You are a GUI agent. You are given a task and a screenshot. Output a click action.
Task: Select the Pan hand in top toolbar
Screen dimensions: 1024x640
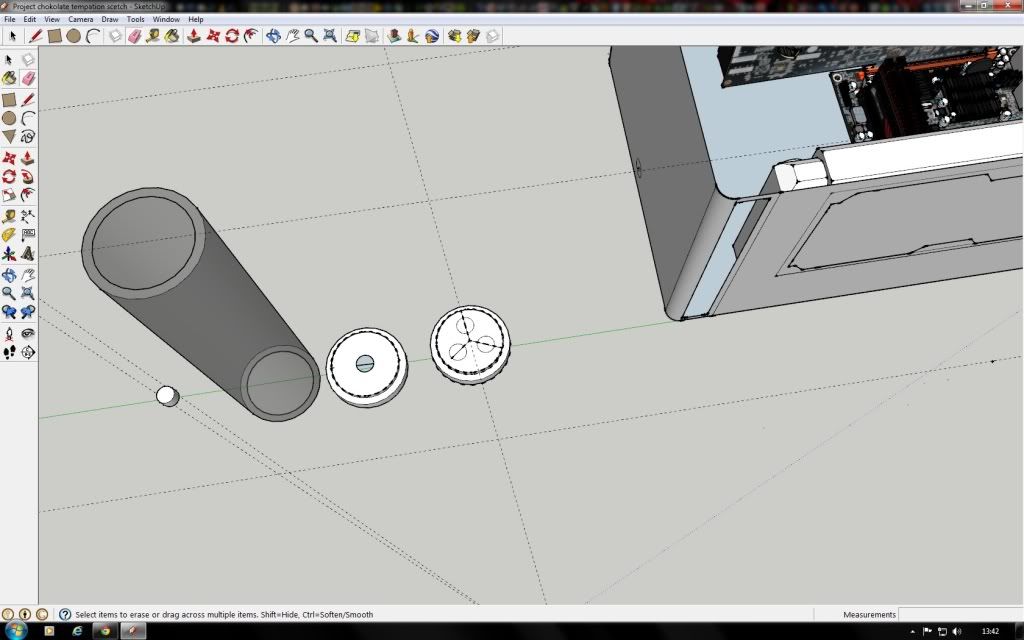coord(292,36)
